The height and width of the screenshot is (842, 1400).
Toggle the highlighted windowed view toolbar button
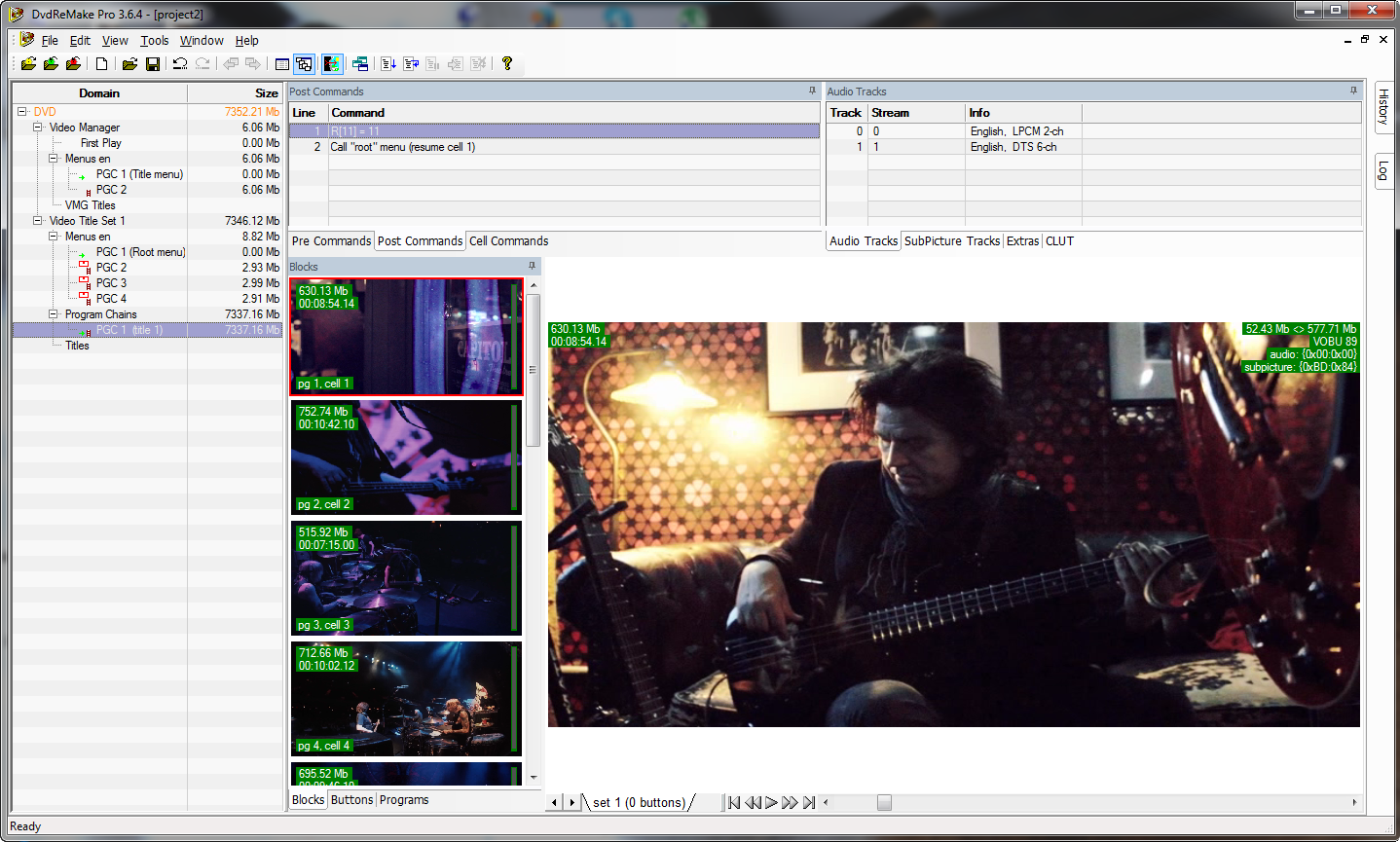(305, 64)
